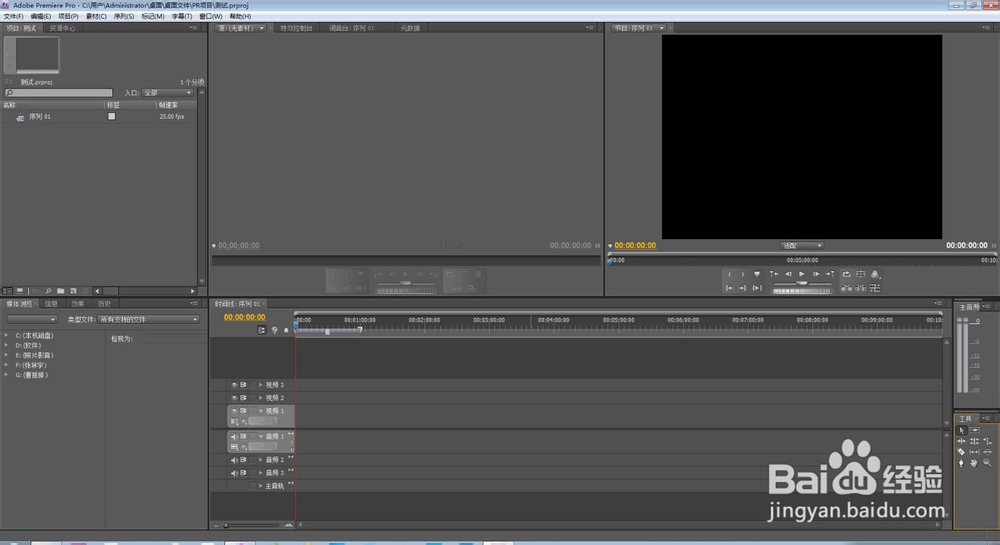This screenshot has width=1000, height=545.
Task: Set In point in program monitor
Action: [x=729, y=274]
